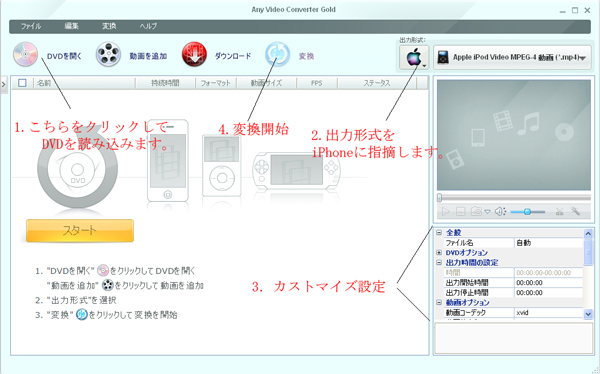Toggle the select-all checkbox in the list header
Screen dimensions: 600x374
[x=22, y=83]
